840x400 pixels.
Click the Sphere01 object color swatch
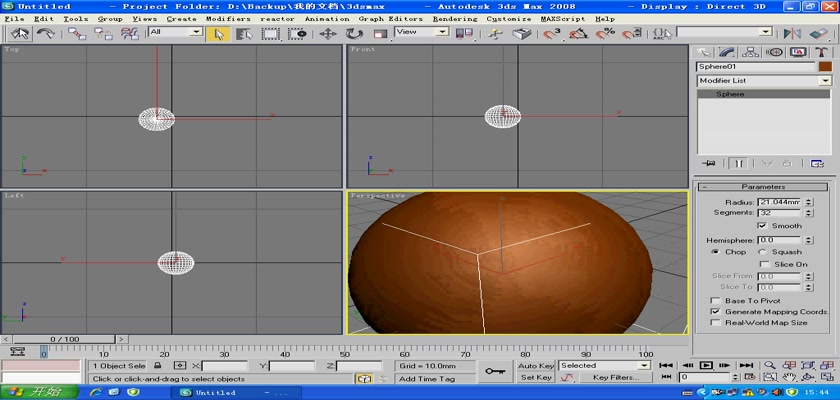tap(824, 67)
